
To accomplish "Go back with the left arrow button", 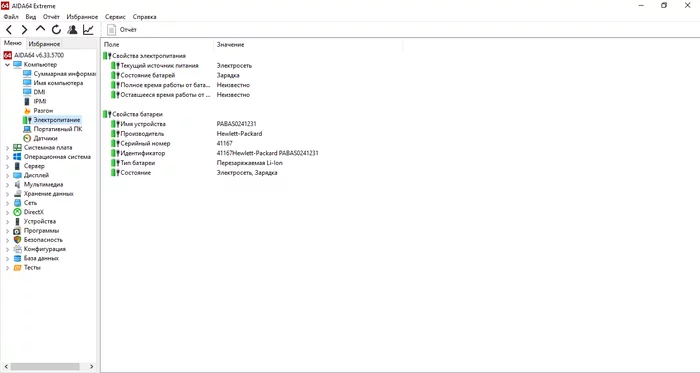I will tap(8, 30).
